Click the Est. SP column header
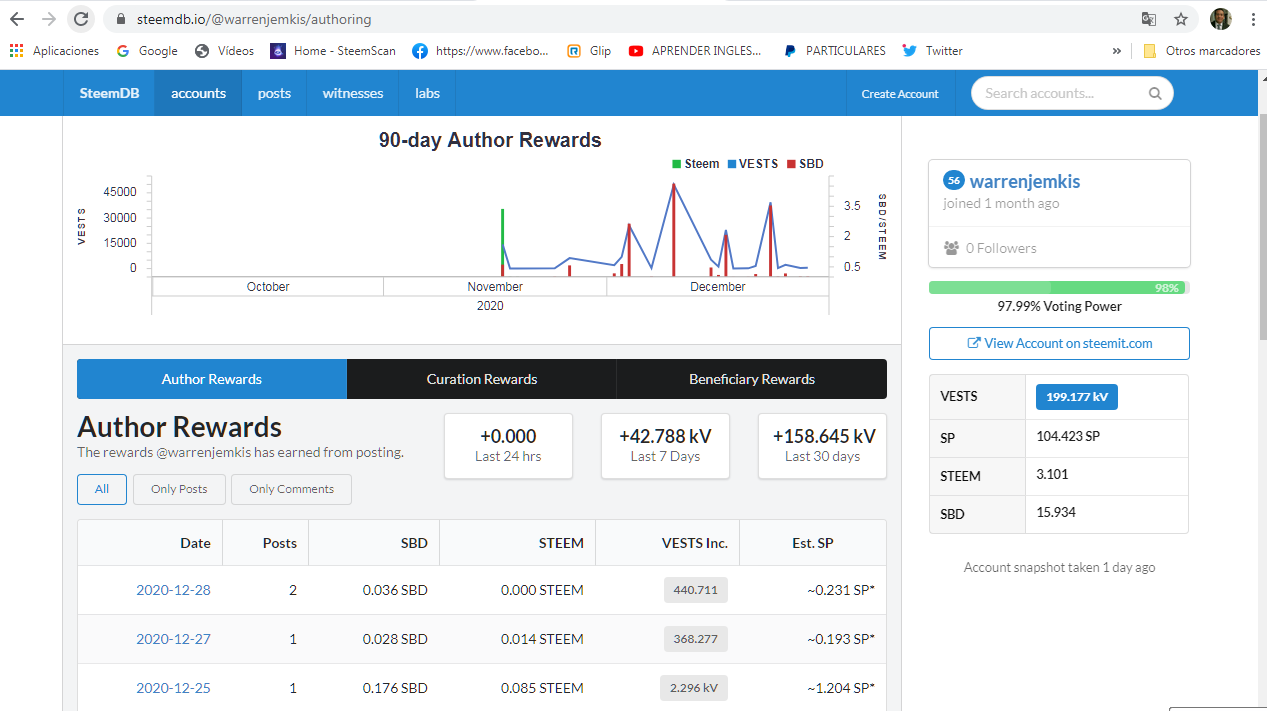 812,543
